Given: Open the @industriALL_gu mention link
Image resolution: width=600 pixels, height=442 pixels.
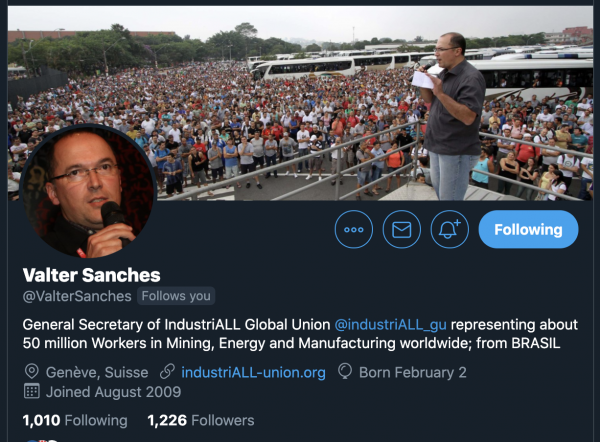Looking at the screenshot, I should 390,325.
